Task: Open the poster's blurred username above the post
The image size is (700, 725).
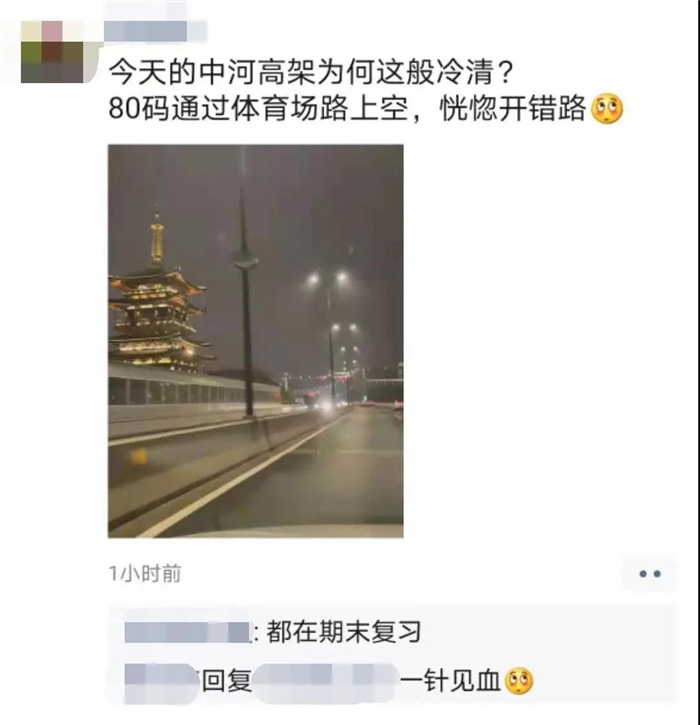Action: pyautogui.click(x=155, y=31)
